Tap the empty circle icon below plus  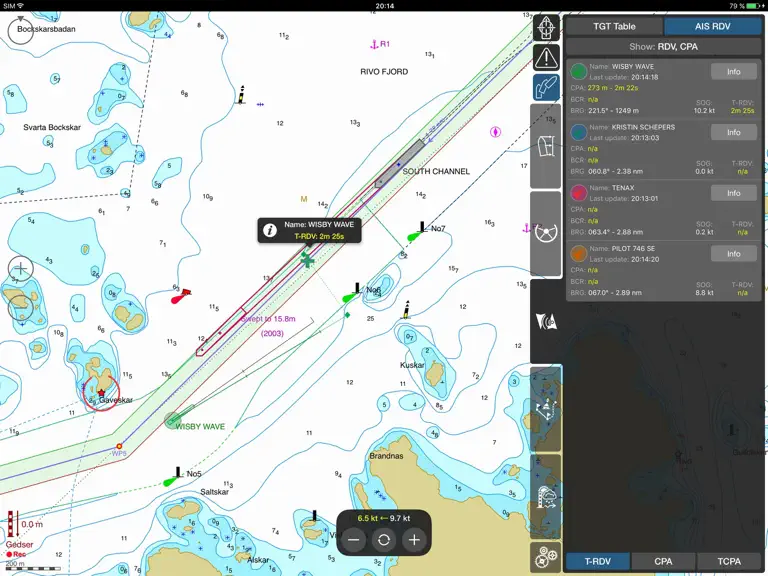tap(21, 308)
